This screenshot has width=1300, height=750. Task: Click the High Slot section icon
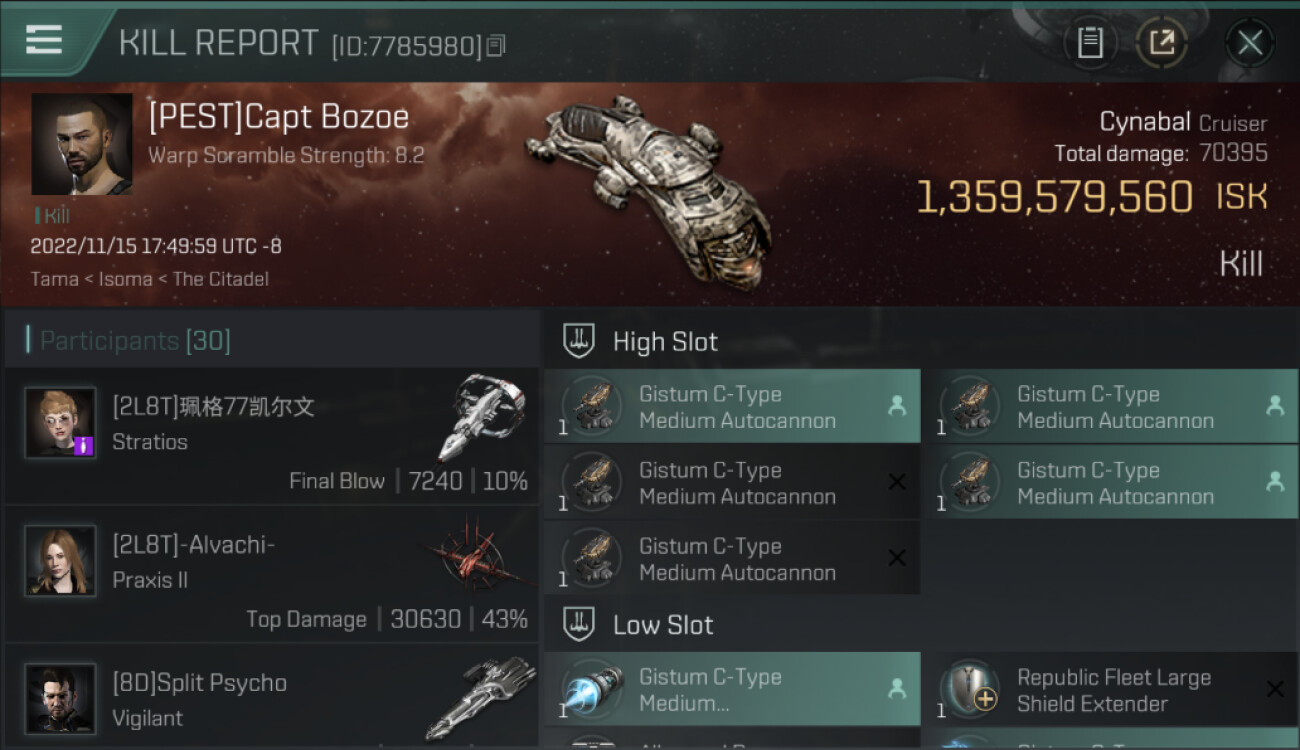(x=580, y=341)
